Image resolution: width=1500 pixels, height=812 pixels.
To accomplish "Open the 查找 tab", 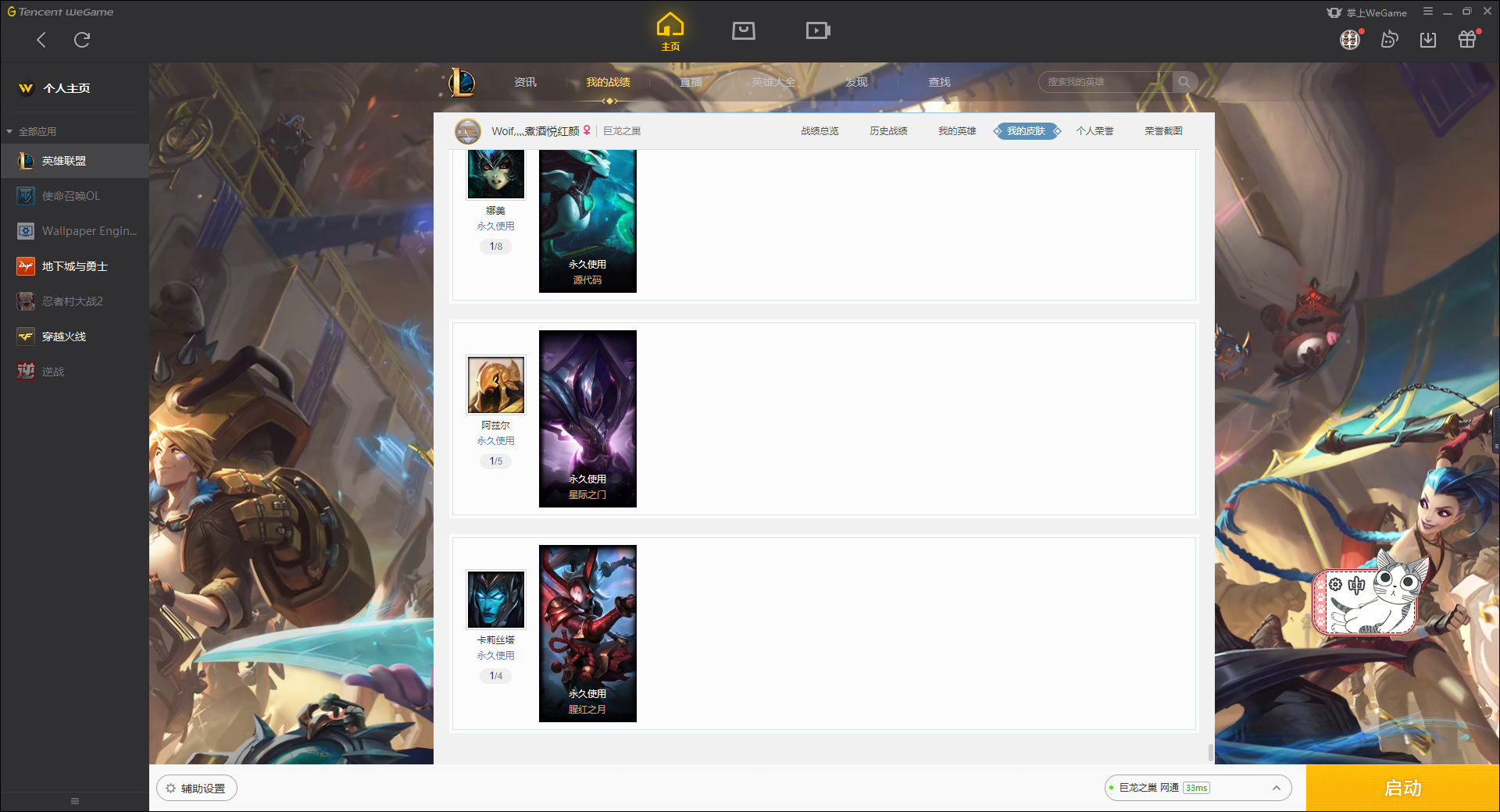I will pos(939,82).
